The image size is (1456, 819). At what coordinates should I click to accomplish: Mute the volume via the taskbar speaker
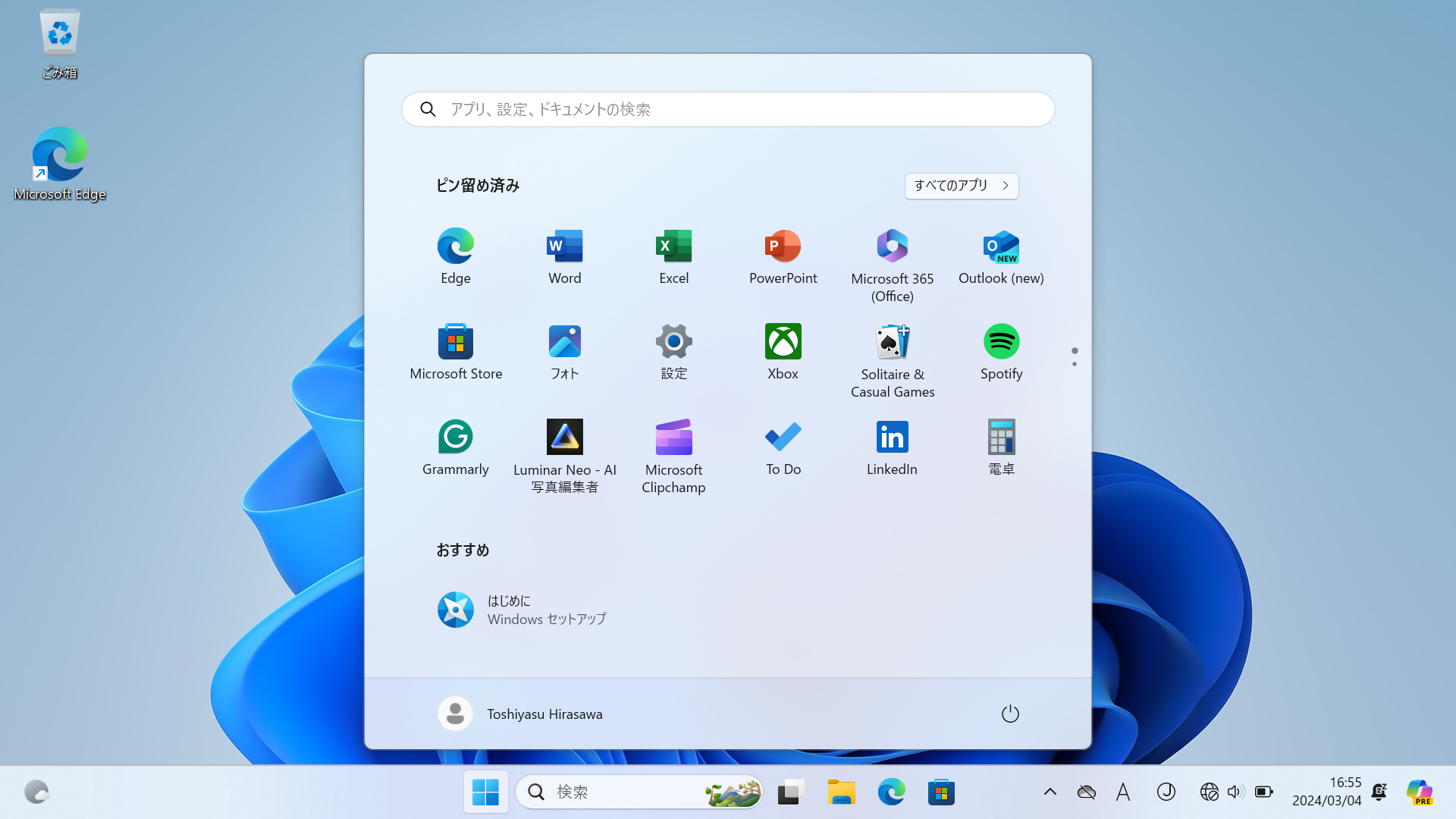(1236, 792)
